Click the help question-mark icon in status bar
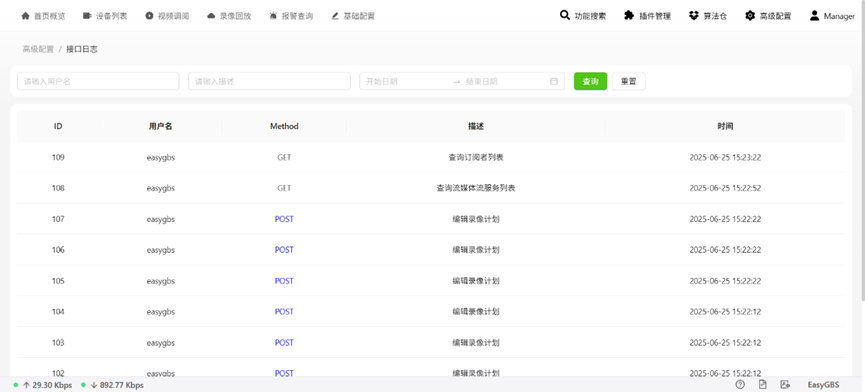Screen dimensions: 865x392 [740, 385]
